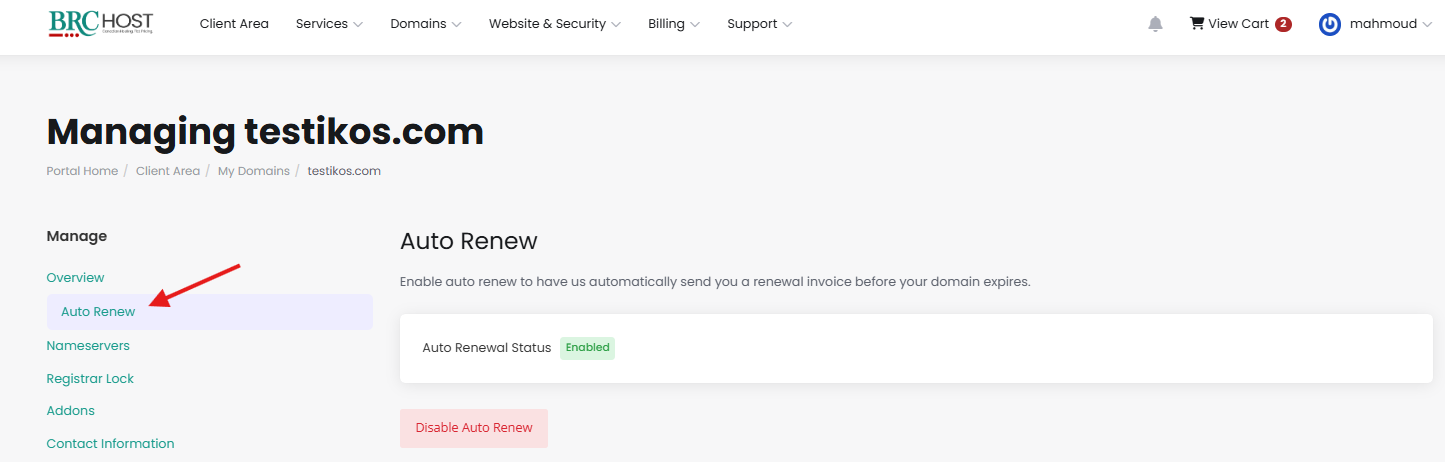Screen dimensions: 1445x462
Task: Open the notifications bell icon
Action: pos(1155,24)
